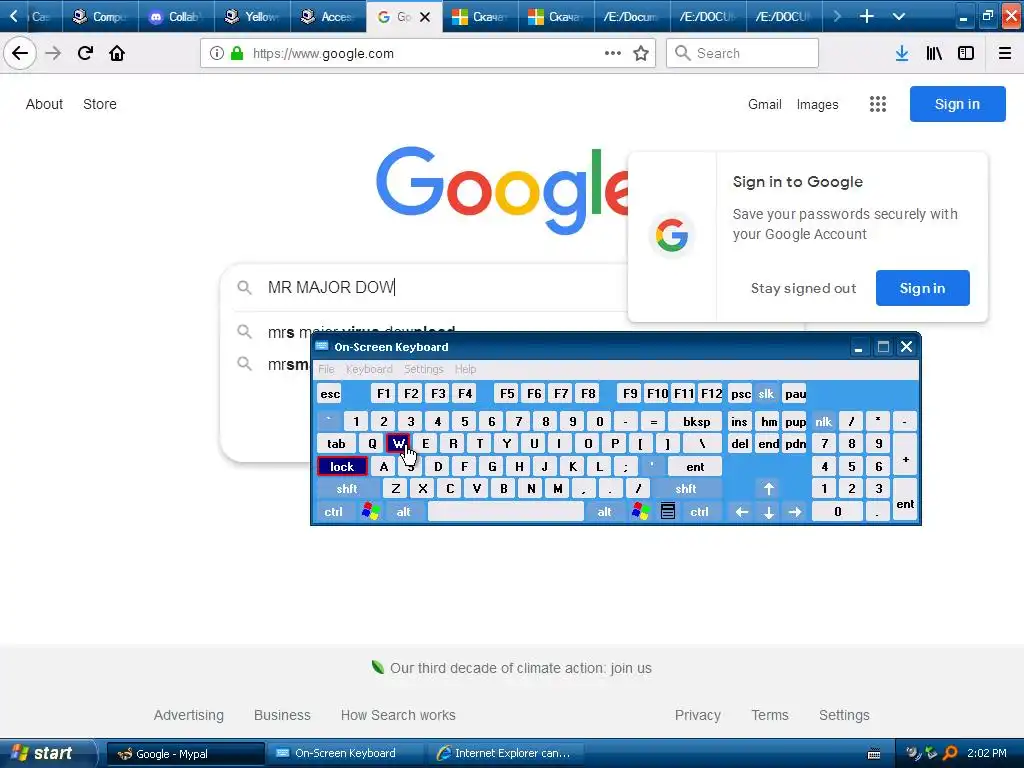
Task: Open the browser home page
Action: [117, 53]
